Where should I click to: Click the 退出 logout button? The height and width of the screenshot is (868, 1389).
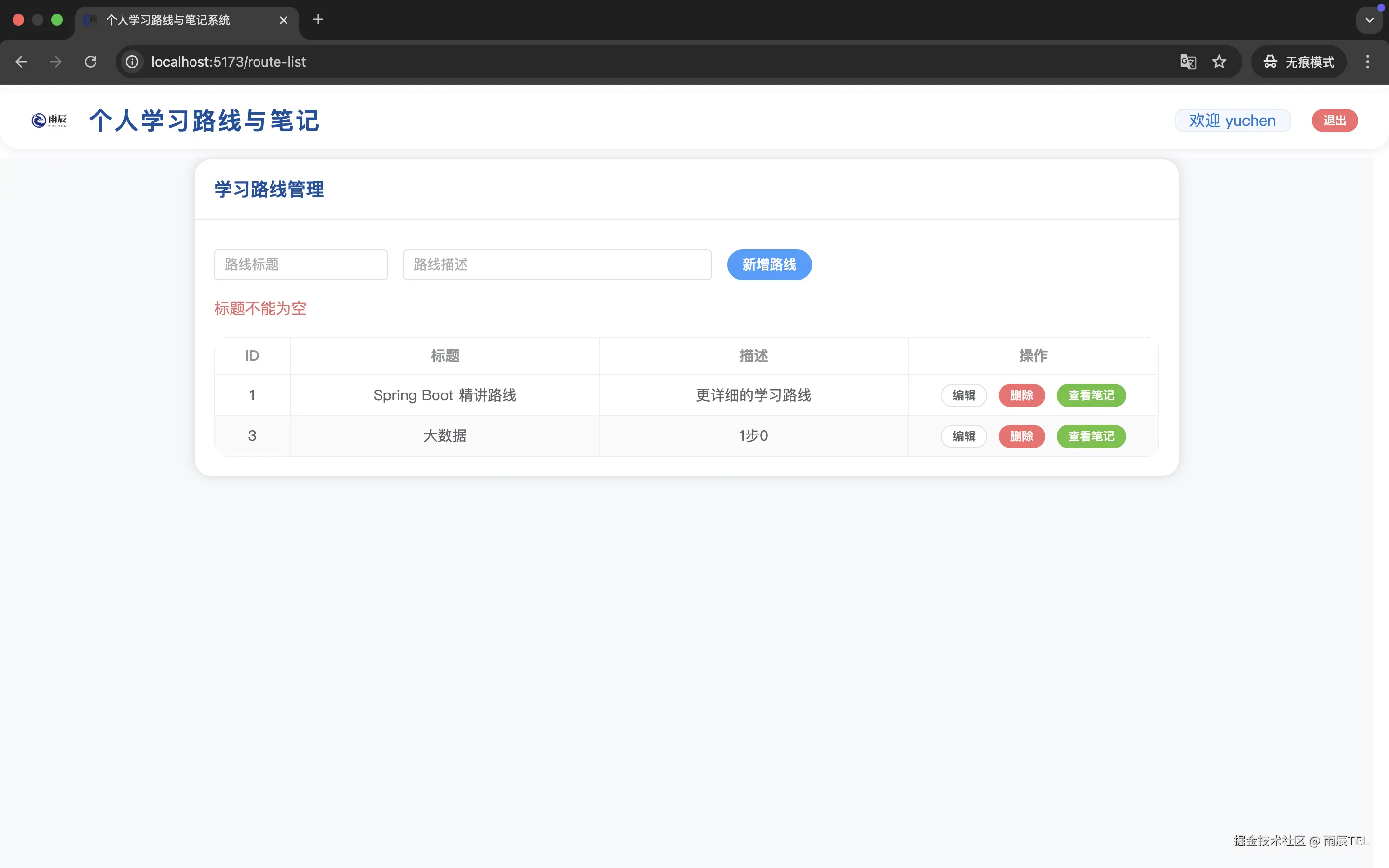coord(1334,121)
